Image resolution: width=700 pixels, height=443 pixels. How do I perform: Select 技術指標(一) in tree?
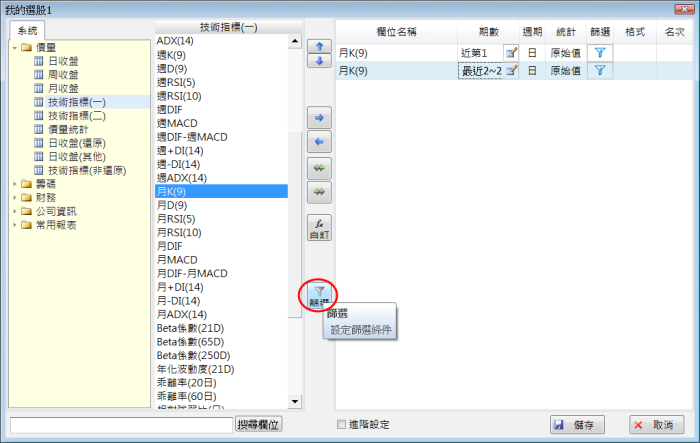click(77, 102)
